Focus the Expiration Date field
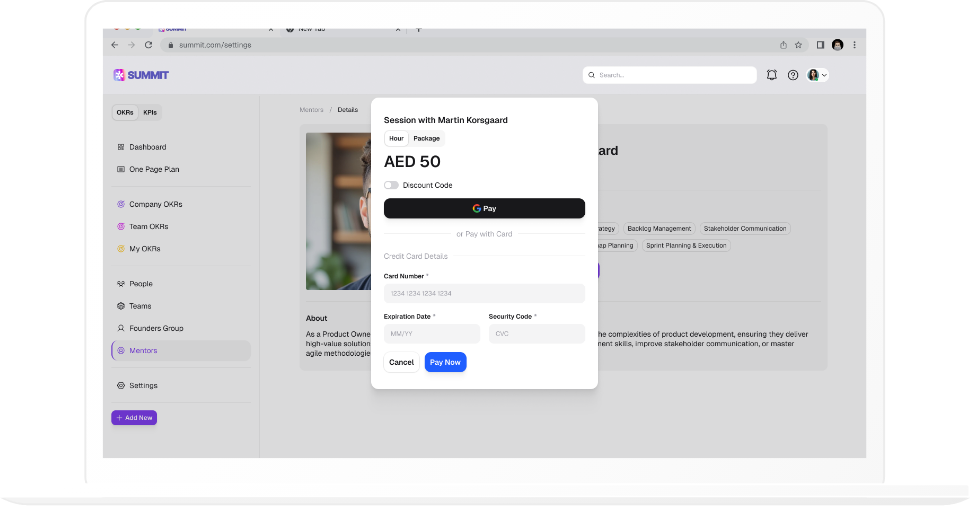The image size is (971, 506). [x=432, y=334]
